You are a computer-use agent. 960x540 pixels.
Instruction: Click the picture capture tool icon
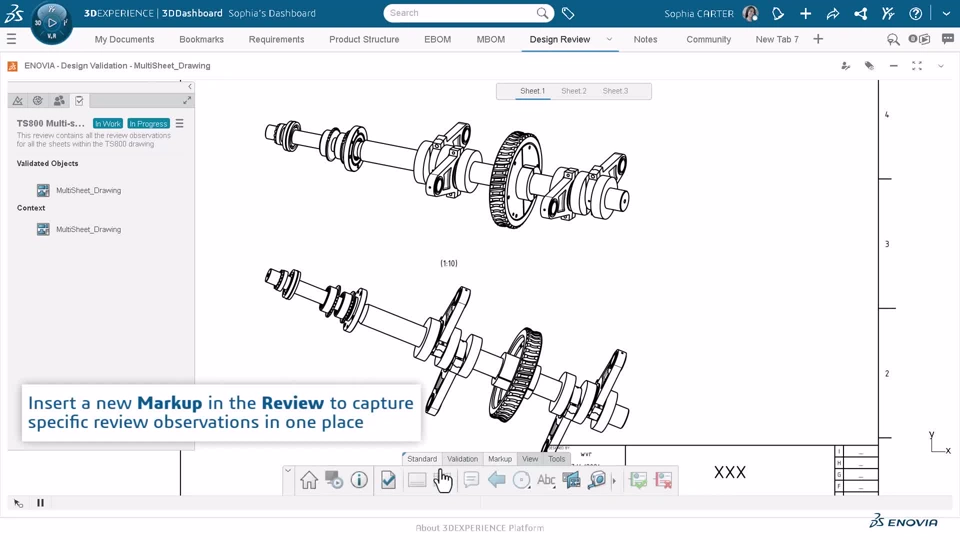click(x=572, y=480)
